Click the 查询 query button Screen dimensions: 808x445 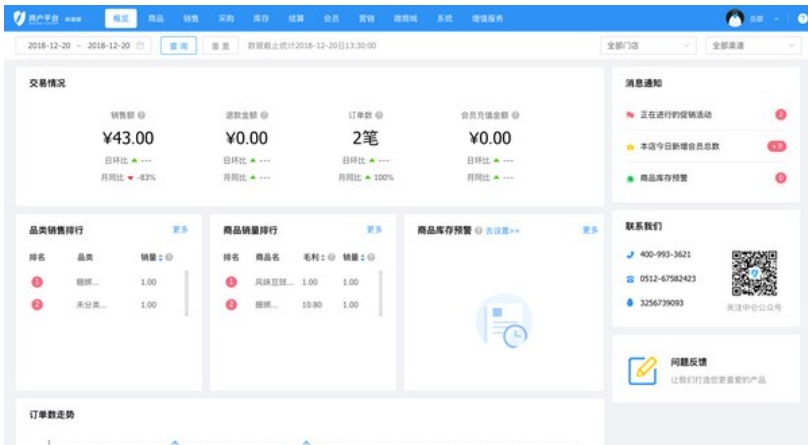[x=178, y=45]
